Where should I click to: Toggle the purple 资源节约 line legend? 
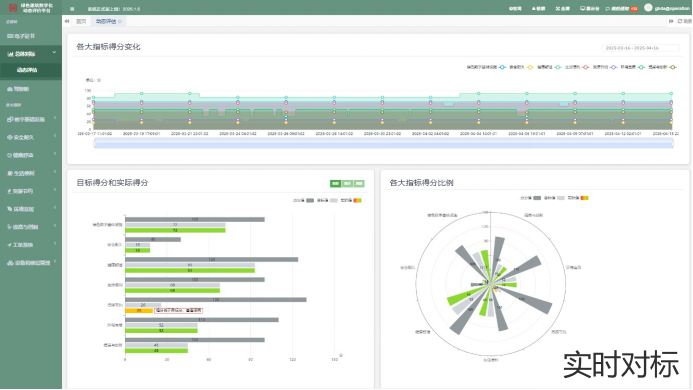pos(613,67)
